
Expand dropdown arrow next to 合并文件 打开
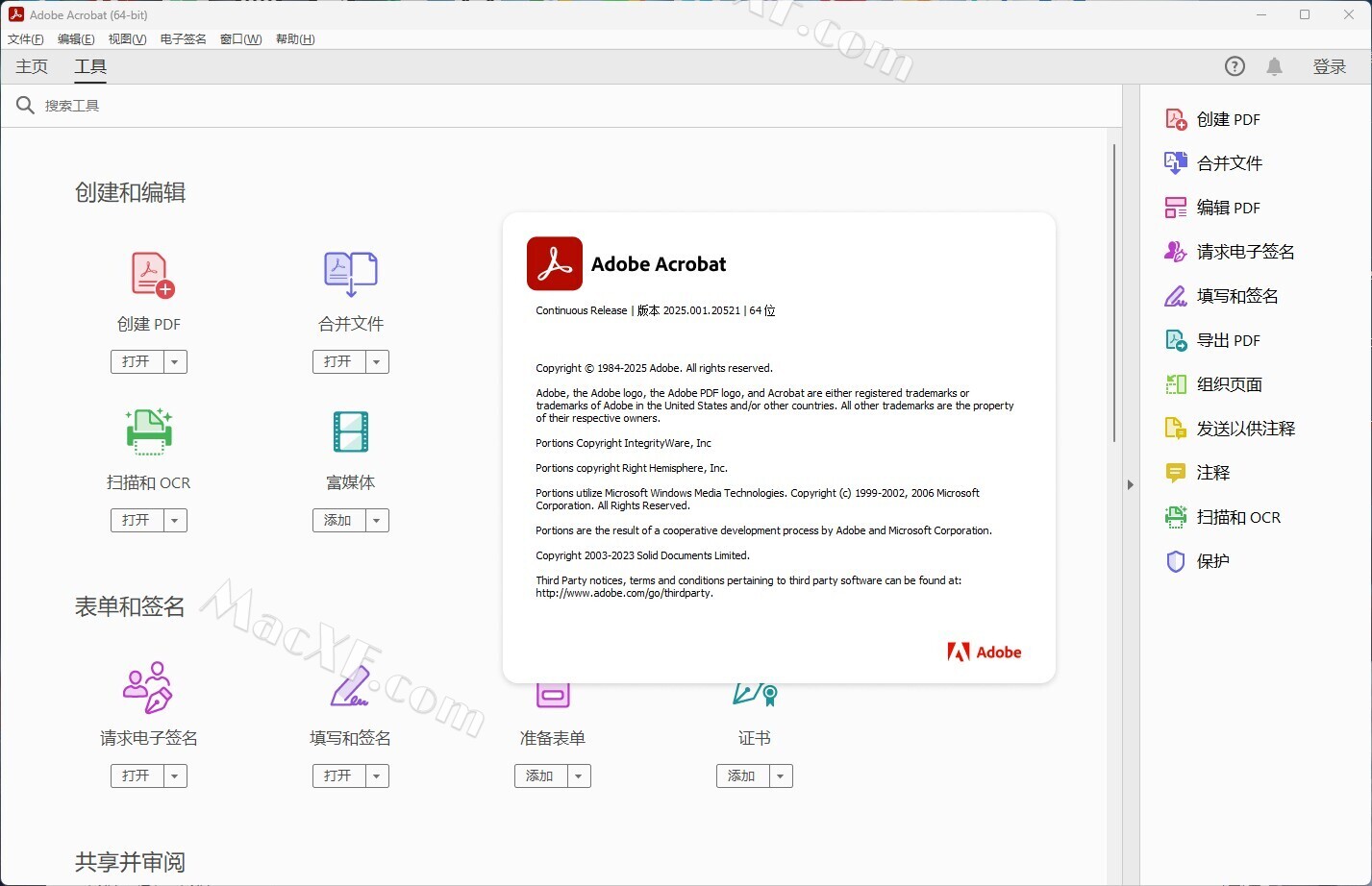pos(377,362)
